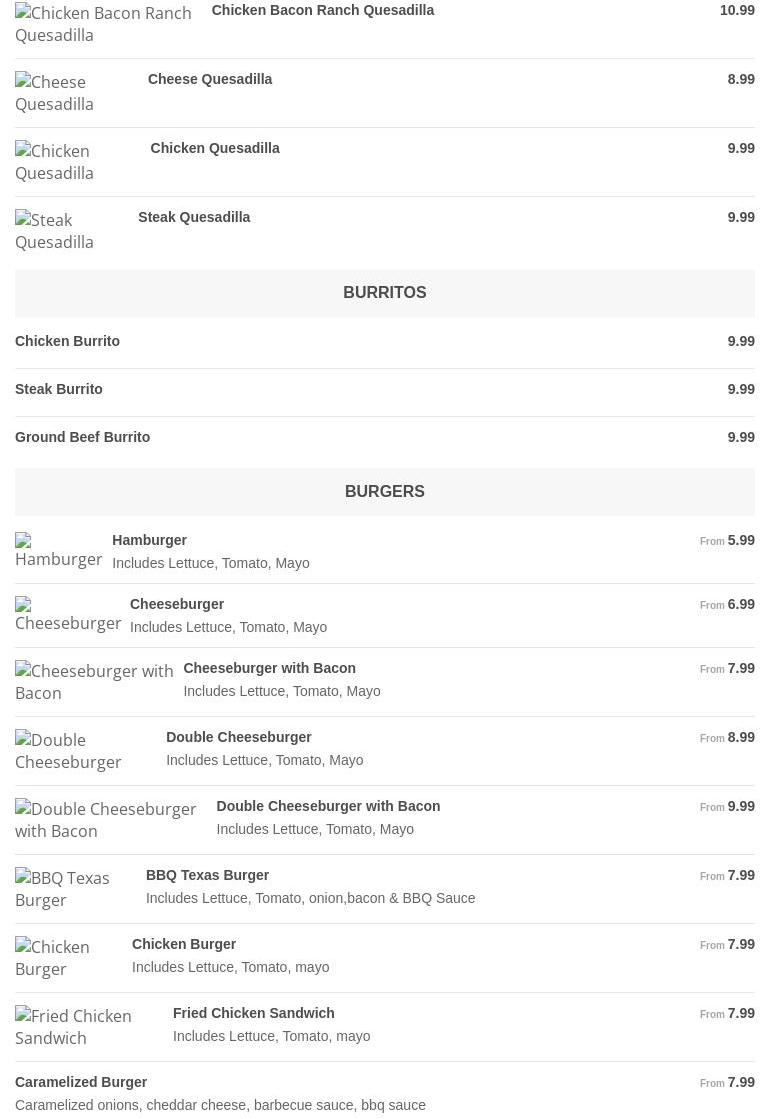The image size is (770, 1119).
Task: Click the Chicken Bacon Ranch Quesadilla thumbnail image
Action: [x=105, y=24]
